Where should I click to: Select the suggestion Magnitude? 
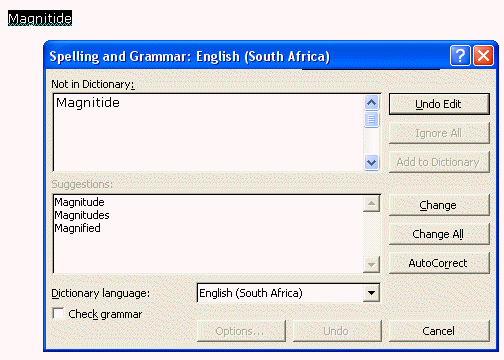click(x=79, y=202)
